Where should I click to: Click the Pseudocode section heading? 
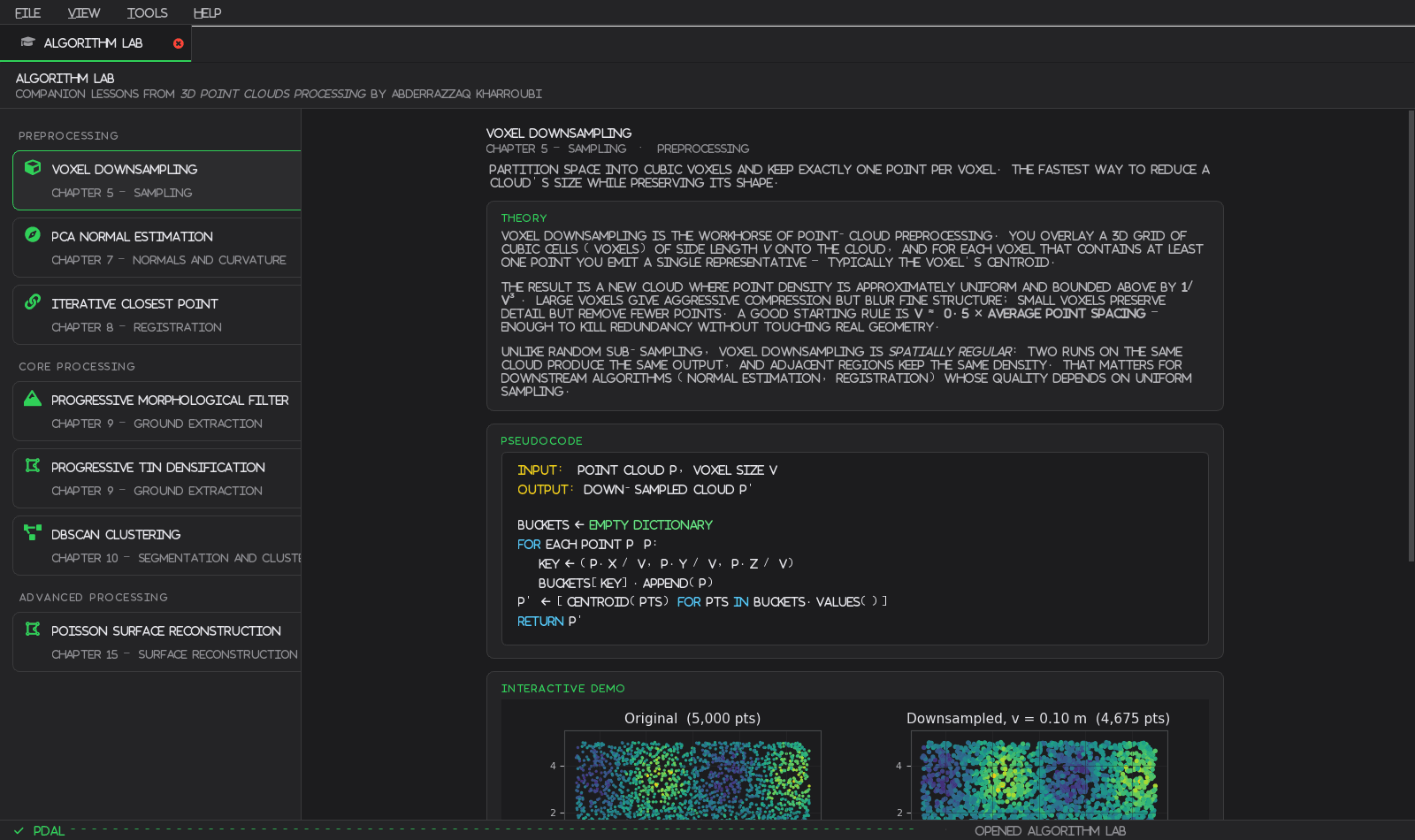pyautogui.click(x=541, y=441)
